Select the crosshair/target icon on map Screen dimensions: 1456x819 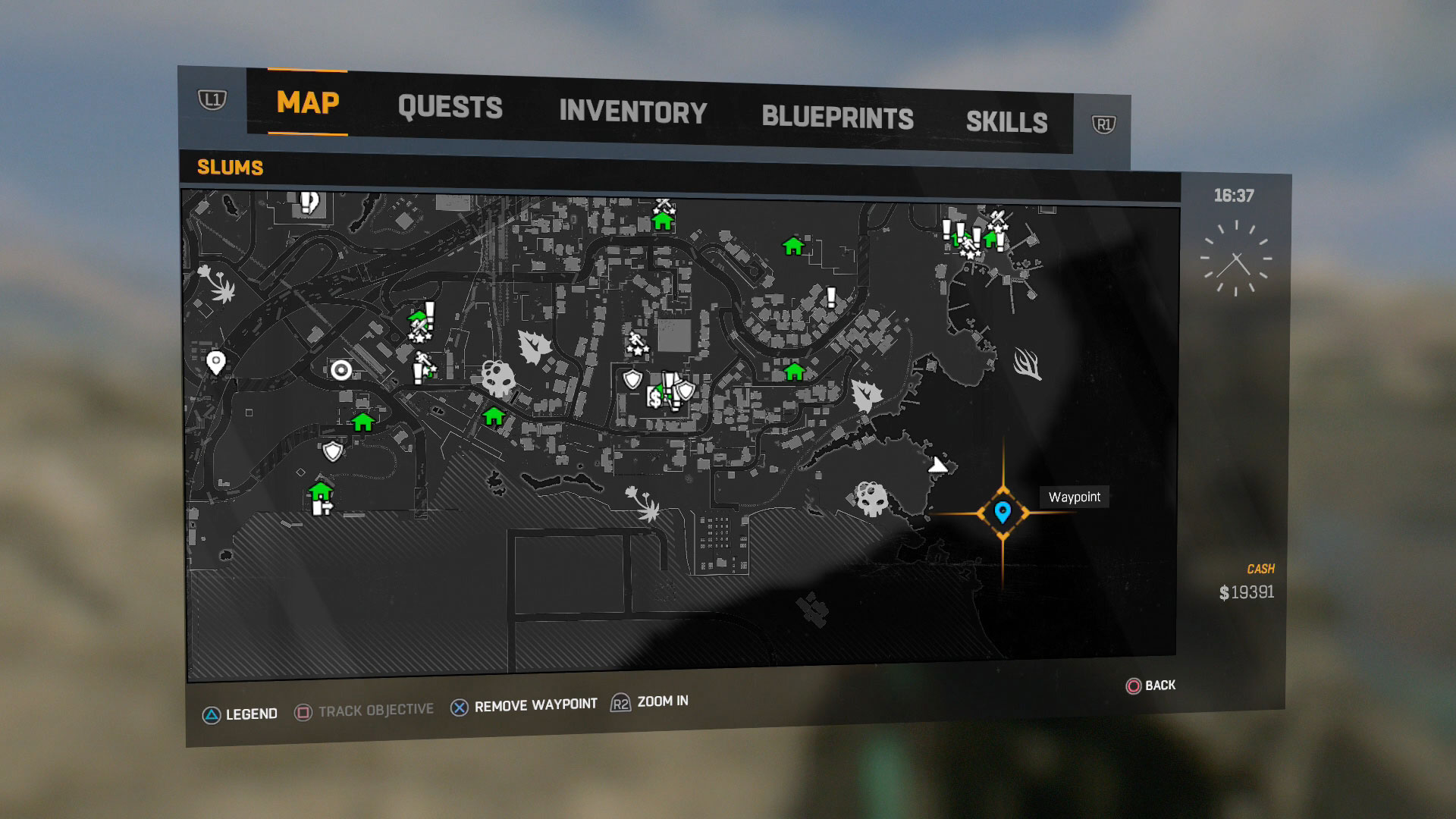(341, 370)
